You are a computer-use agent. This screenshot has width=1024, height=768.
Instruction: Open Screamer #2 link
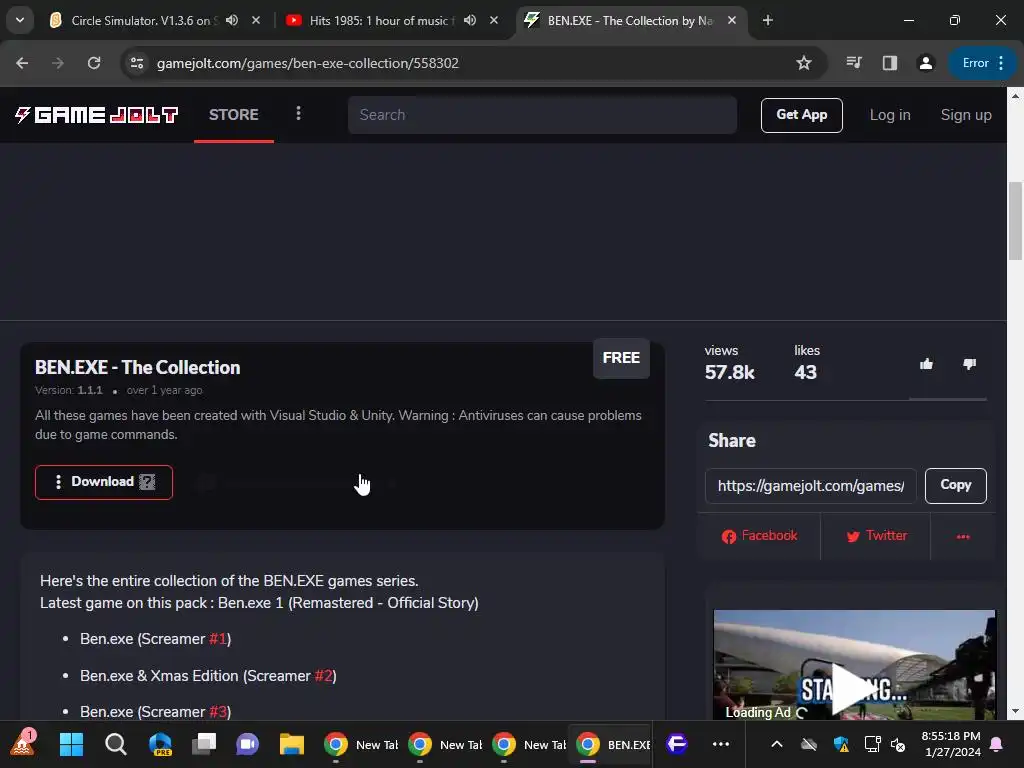[x=323, y=675]
